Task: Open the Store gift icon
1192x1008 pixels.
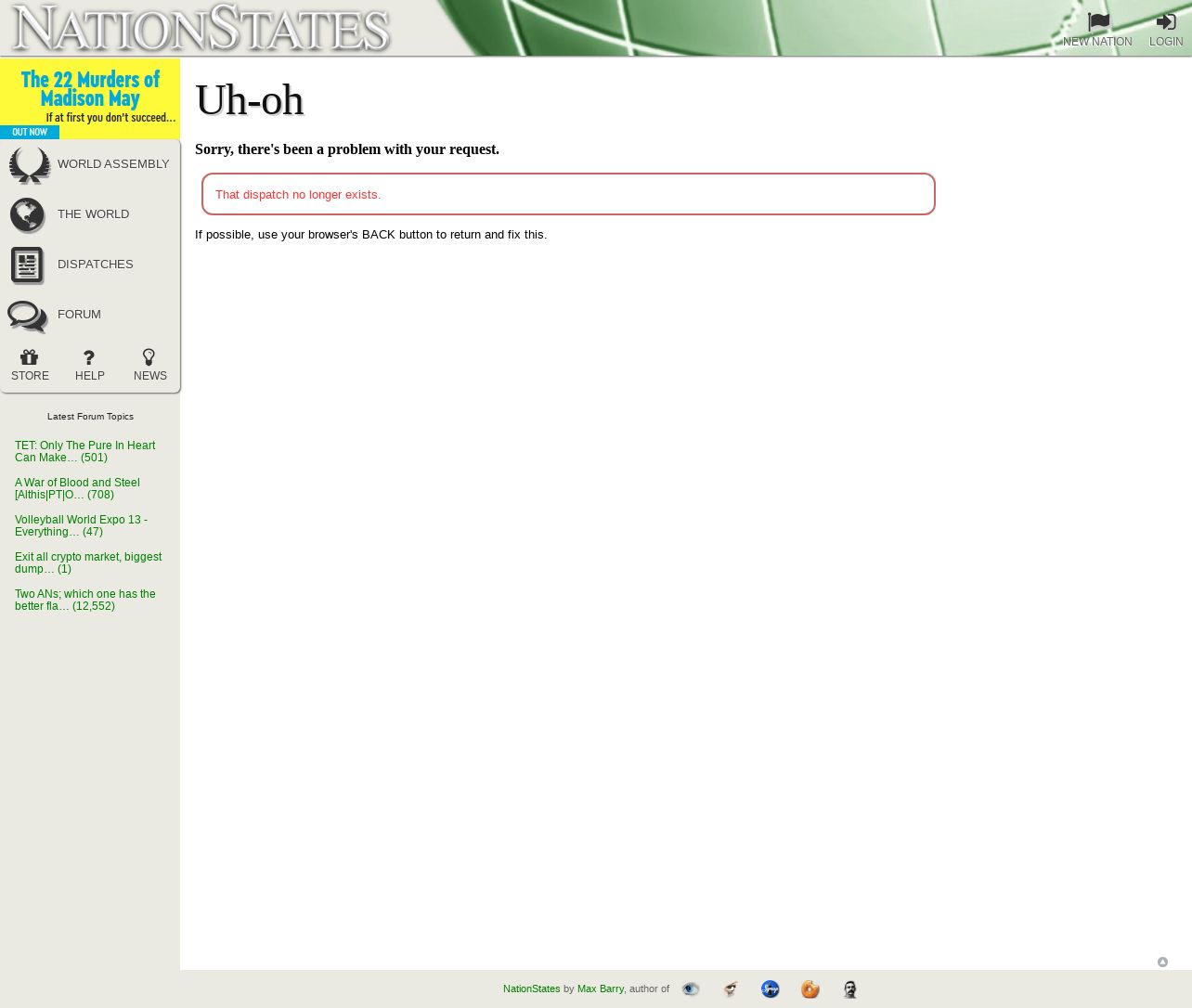Action: click(30, 357)
